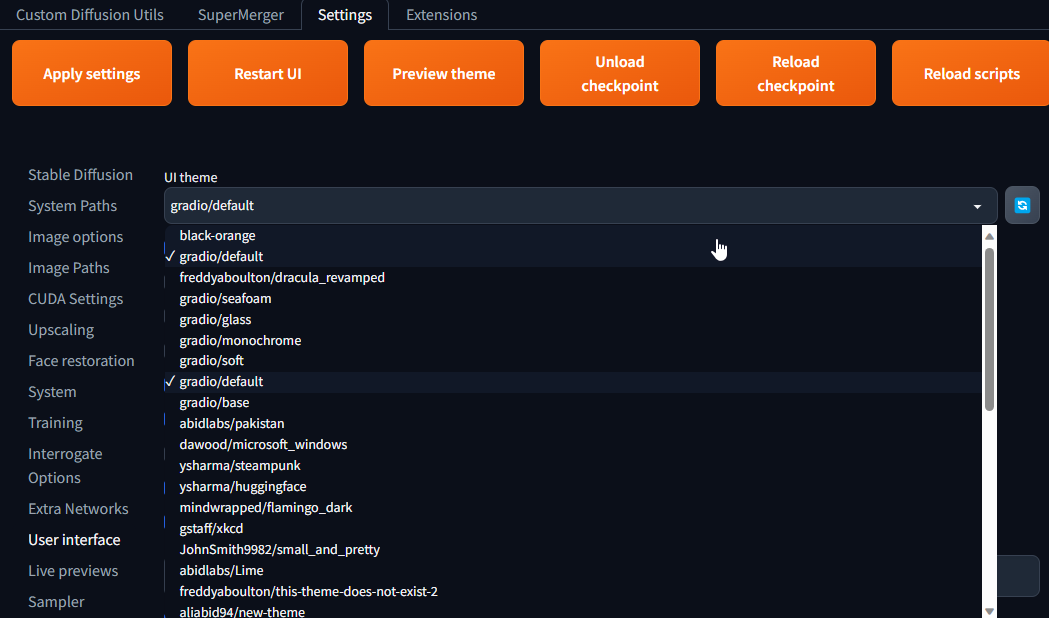Screen dimensions: 1049x618
Task: Click Reload scripts button
Action: point(971,73)
